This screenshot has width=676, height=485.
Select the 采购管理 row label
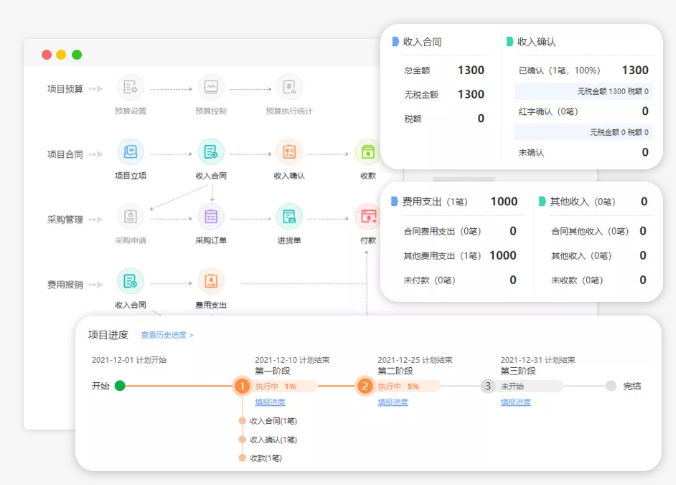pos(65,219)
